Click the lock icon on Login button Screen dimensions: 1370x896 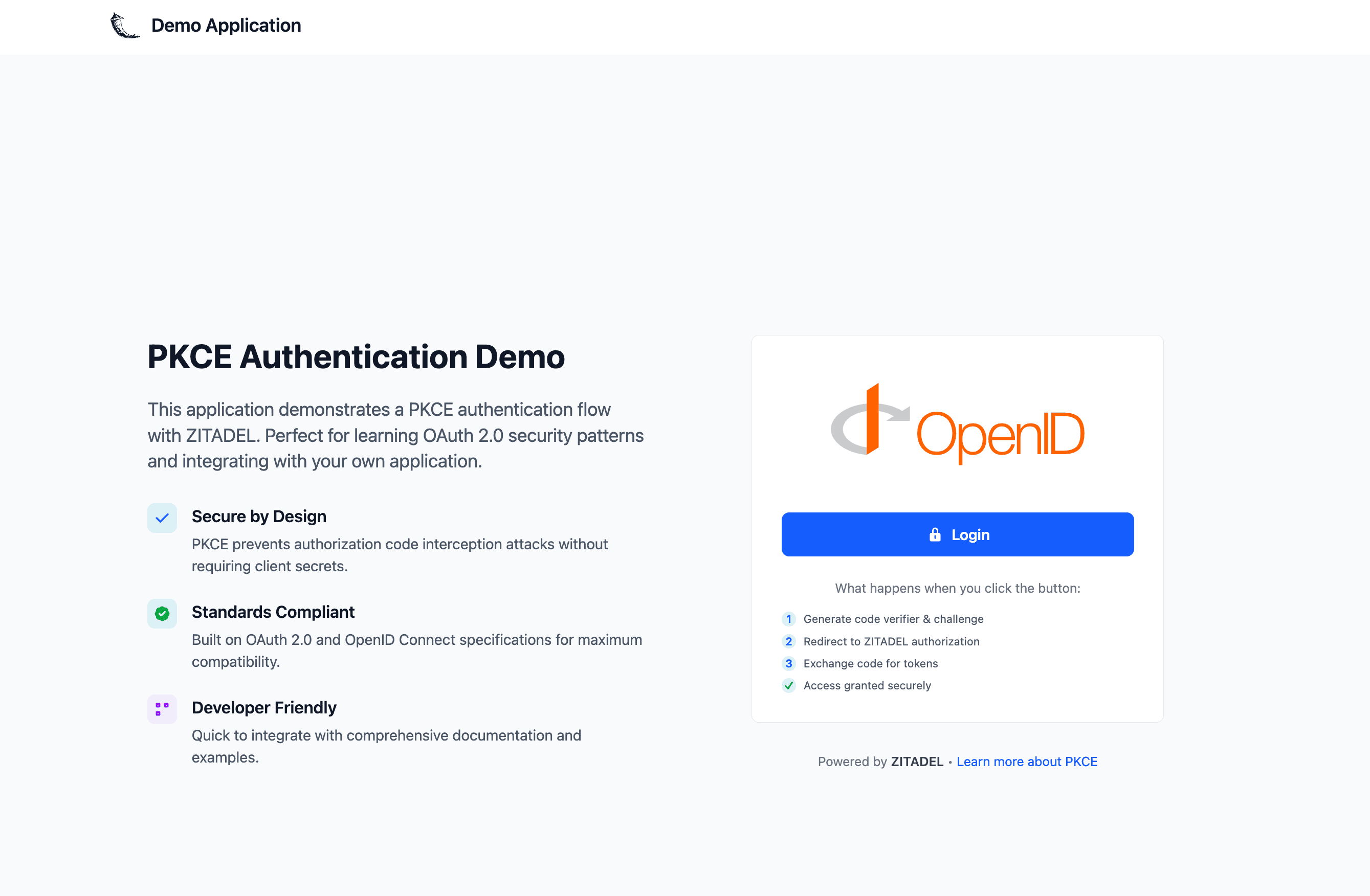935,534
